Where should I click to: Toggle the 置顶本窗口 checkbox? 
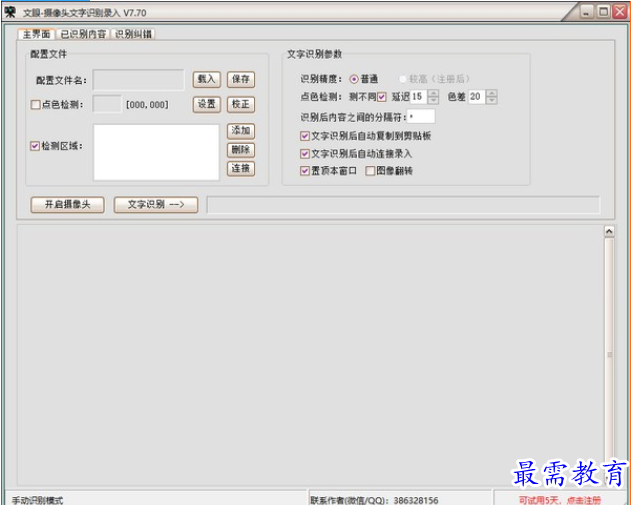305,171
